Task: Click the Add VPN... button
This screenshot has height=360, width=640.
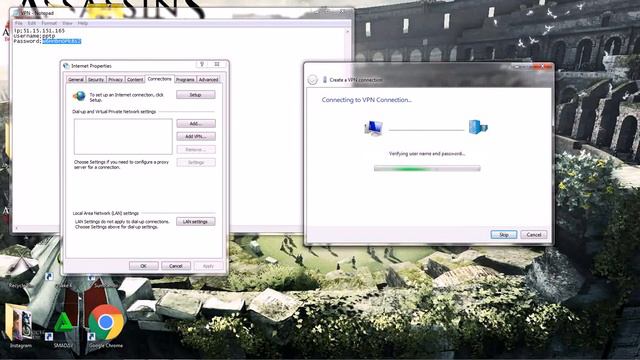Action: (x=196, y=136)
